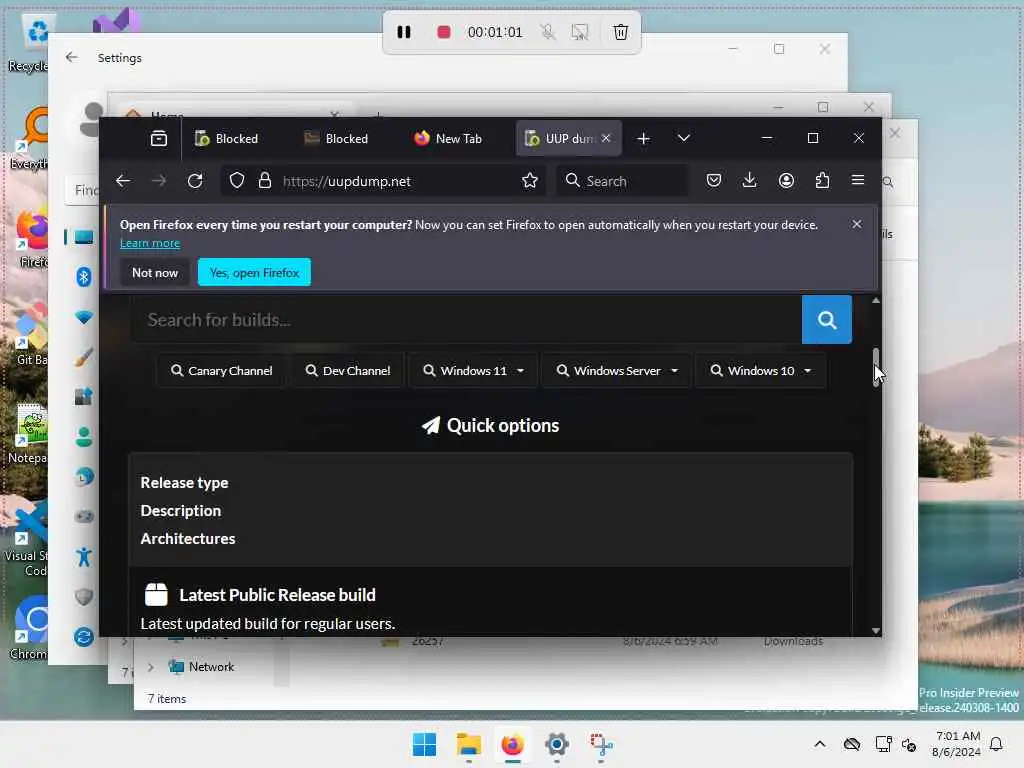Open the Windows Start menu
Image resolution: width=1024 pixels, height=768 pixels.
[x=424, y=744]
